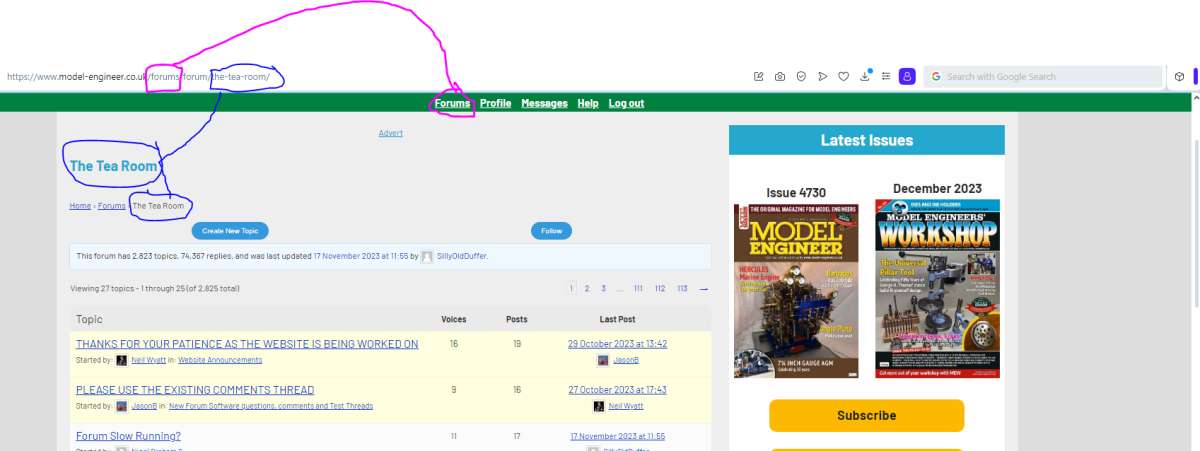Click the Topic column header
The height and width of the screenshot is (451, 1200).
tap(89, 319)
